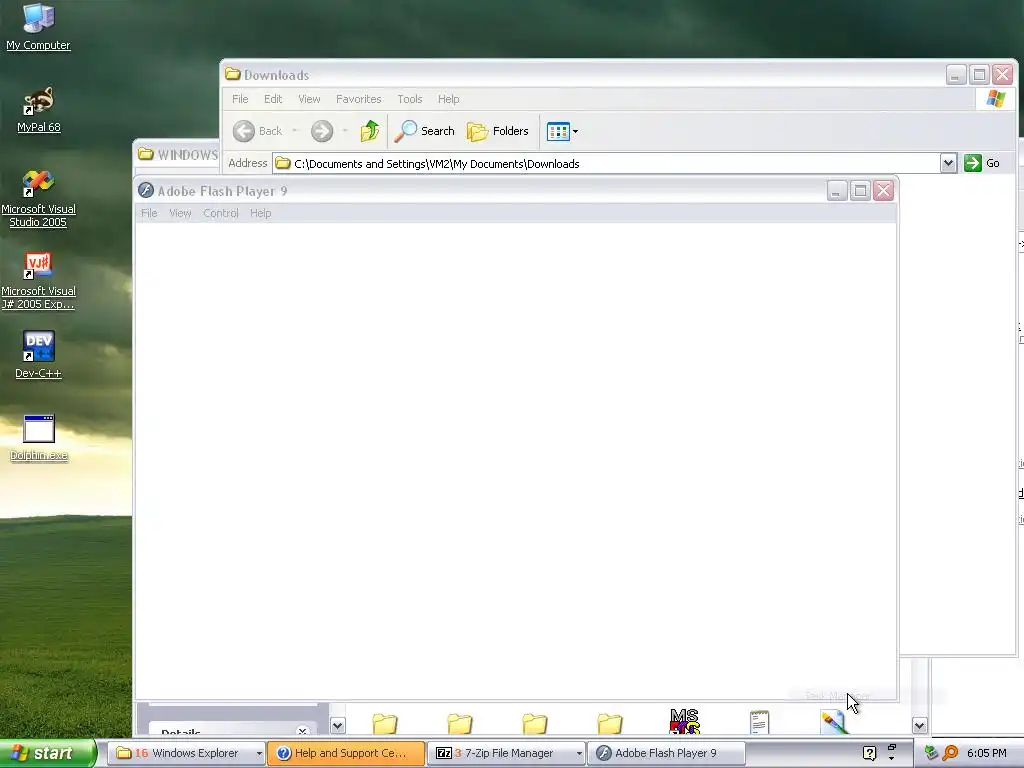
Task: Minimize the Downloads window
Action: pos(956,74)
